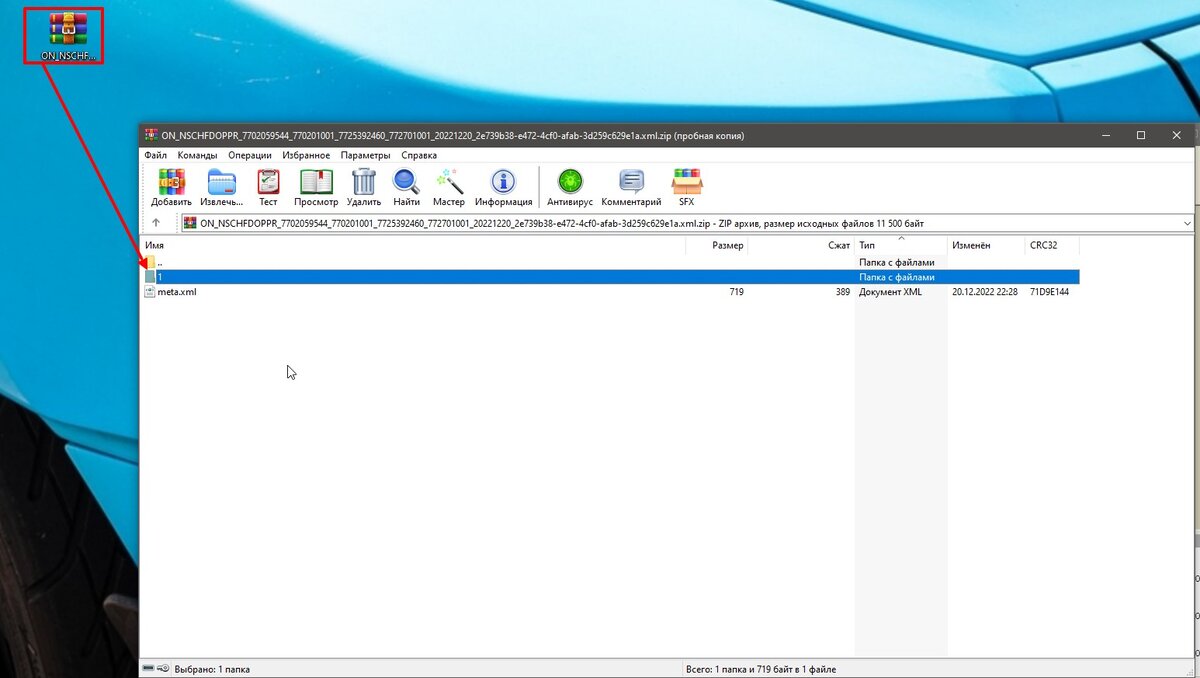Minimize the WinRAR window
The height and width of the screenshot is (678, 1200).
pyautogui.click(x=1106, y=135)
